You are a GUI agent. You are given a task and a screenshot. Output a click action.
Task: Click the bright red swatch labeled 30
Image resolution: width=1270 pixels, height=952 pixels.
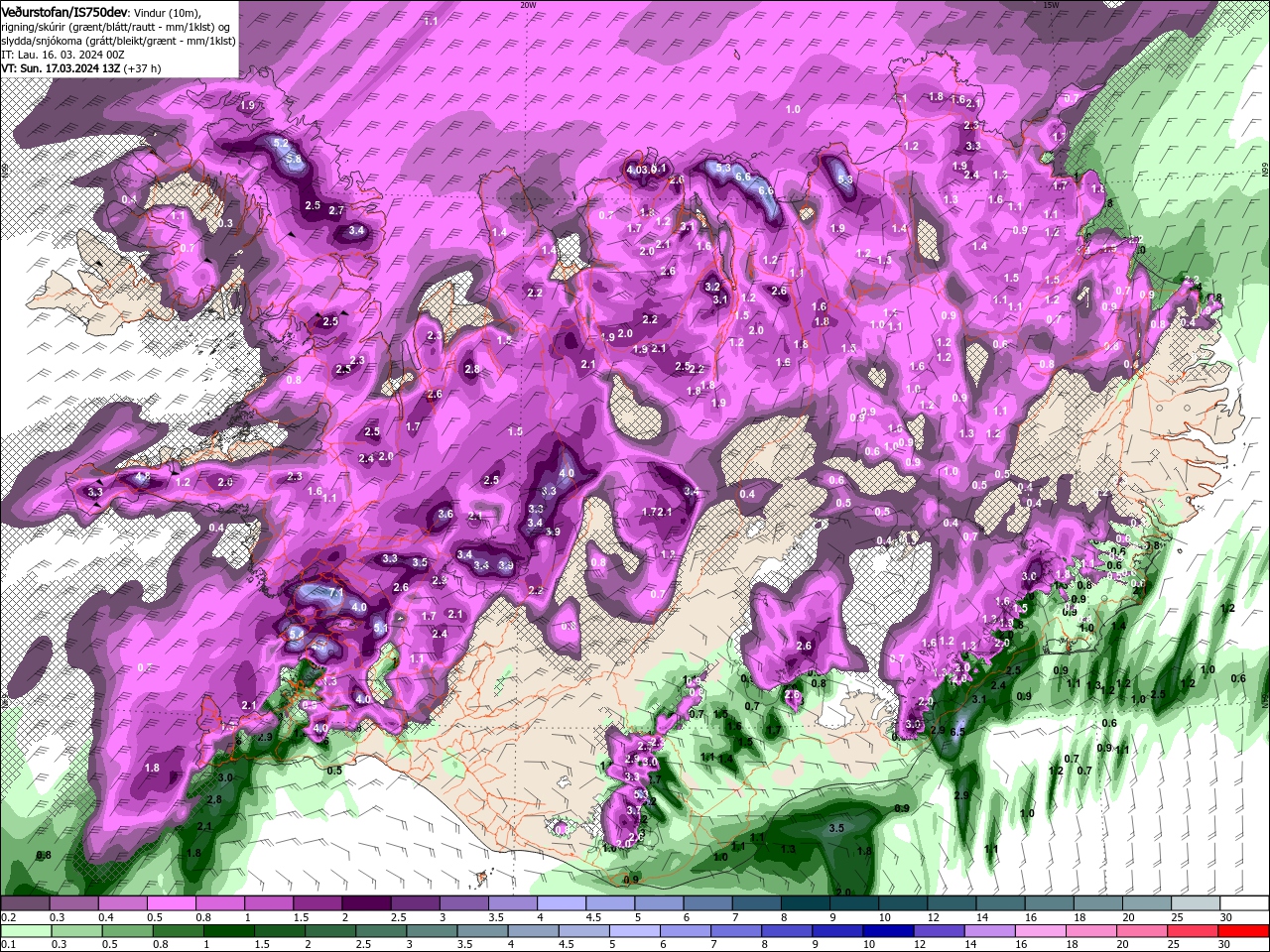pyautogui.click(x=1244, y=931)
